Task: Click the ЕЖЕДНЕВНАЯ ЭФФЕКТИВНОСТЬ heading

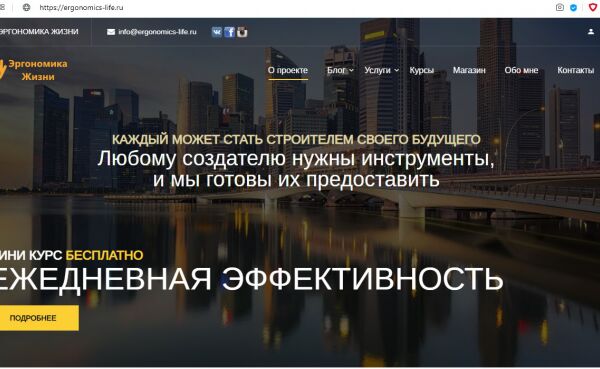Action: point(251,279)
